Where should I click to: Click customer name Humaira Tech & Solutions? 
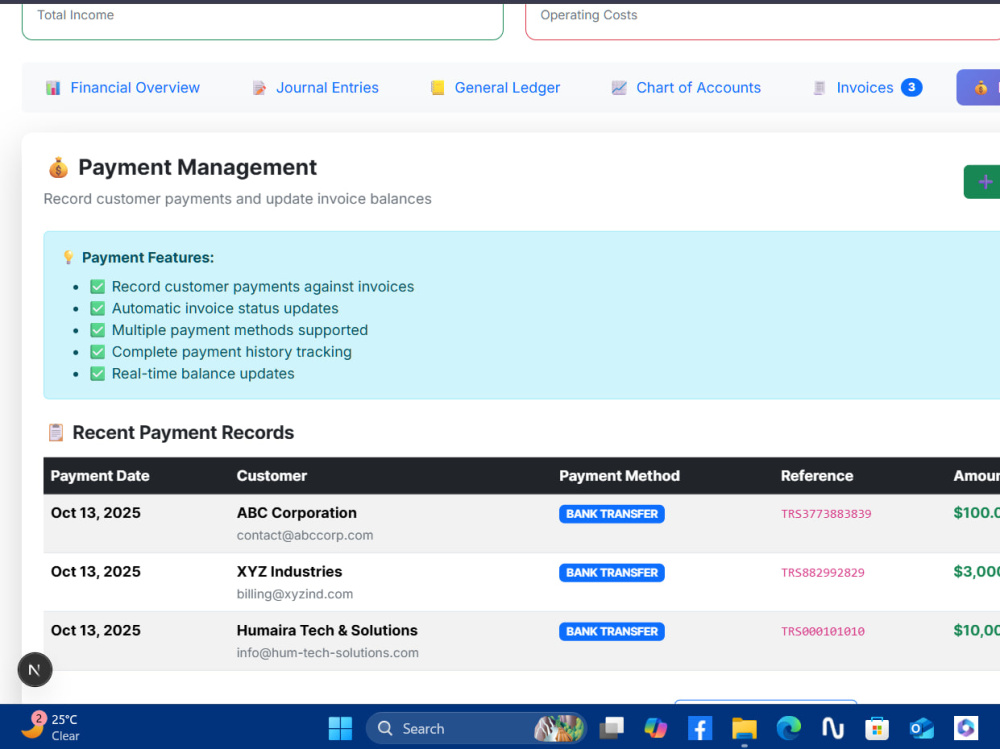(x=327, y=630)
